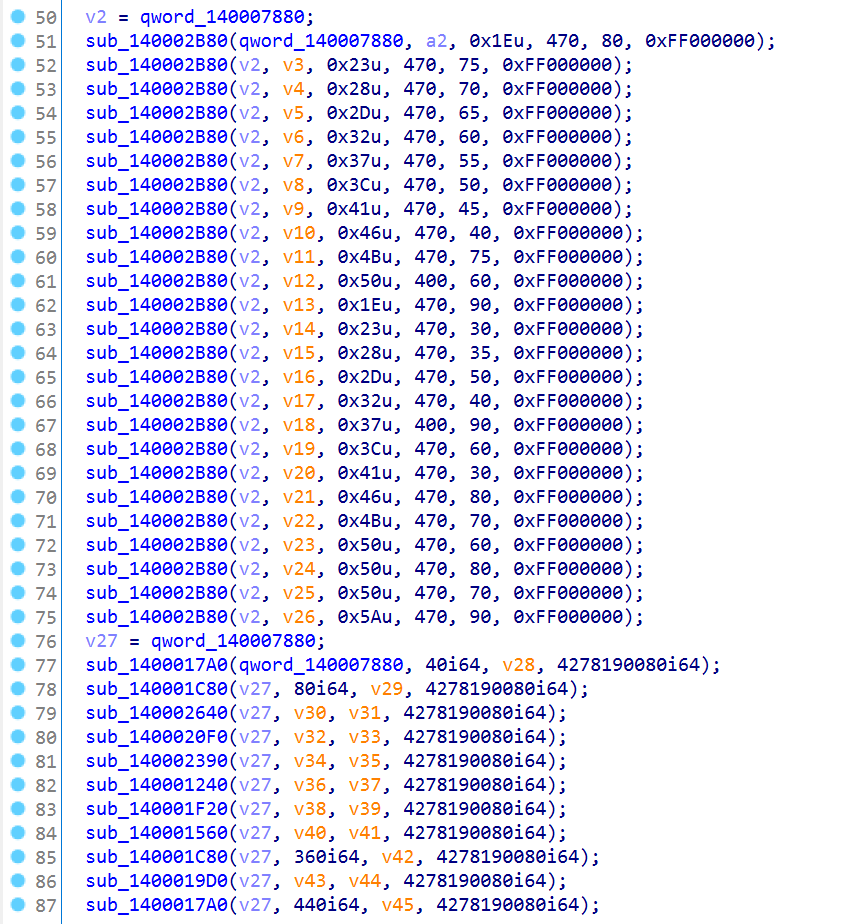The width and height of the screenshot is (848, 924).
Task: Select variable v36 on line 82
Action: pos(310,785)
